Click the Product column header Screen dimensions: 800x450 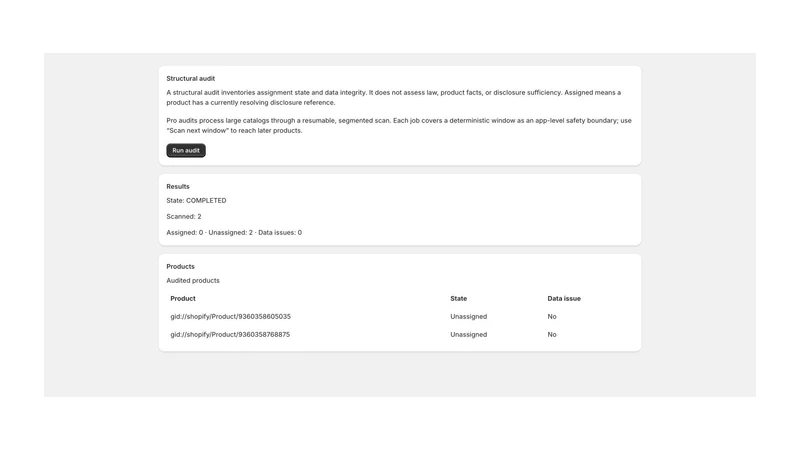click(183, 298)
